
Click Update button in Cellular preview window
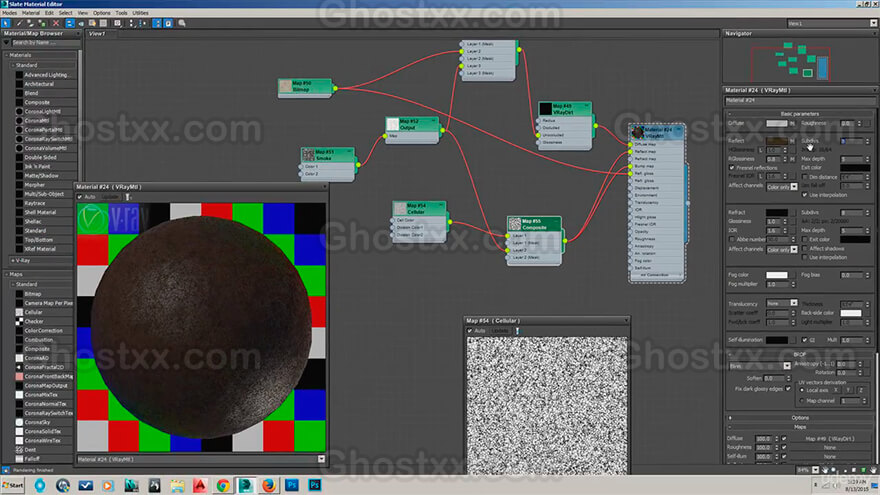pos(499,331)
